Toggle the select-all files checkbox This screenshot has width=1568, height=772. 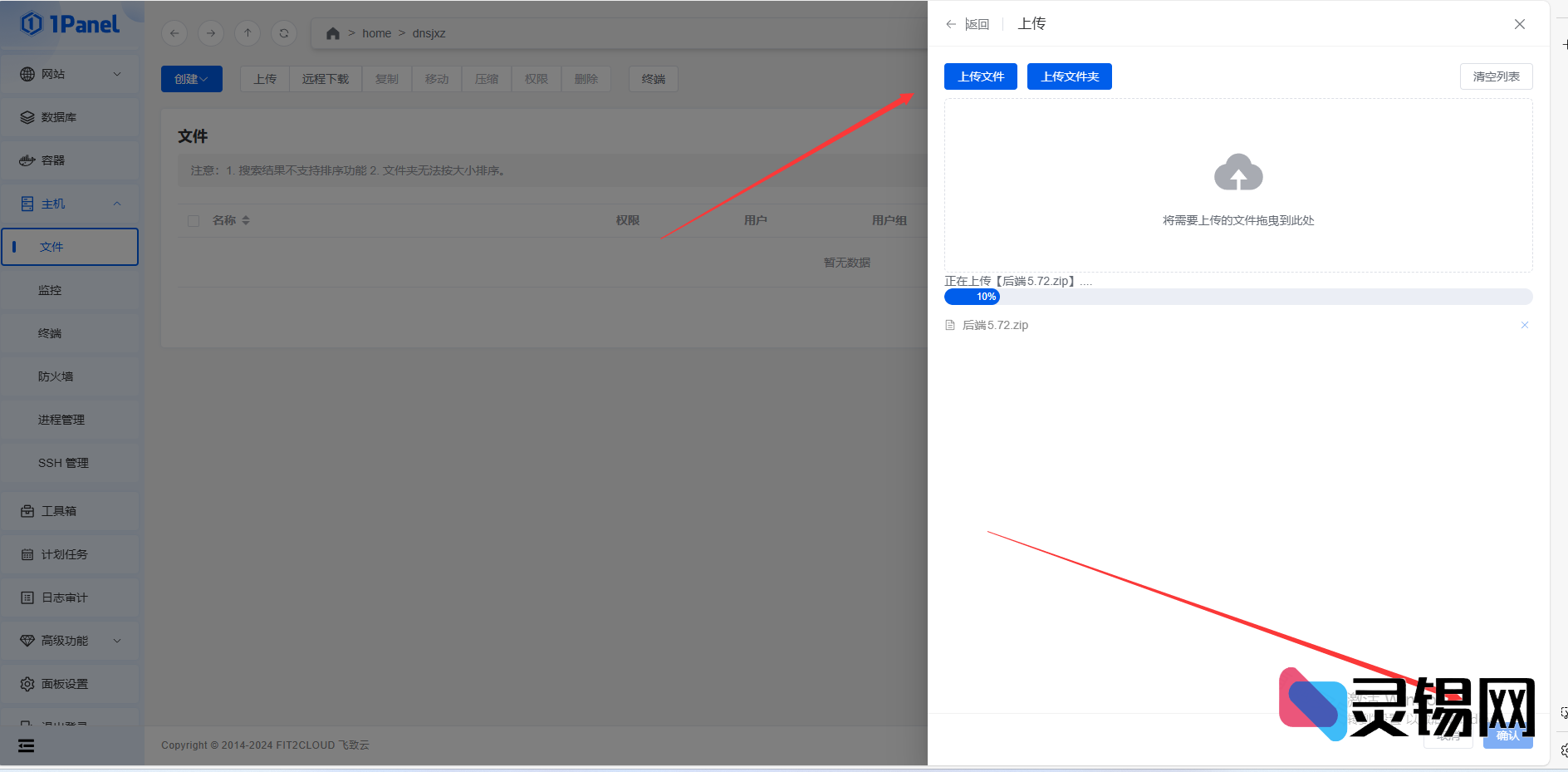point(194,221)
